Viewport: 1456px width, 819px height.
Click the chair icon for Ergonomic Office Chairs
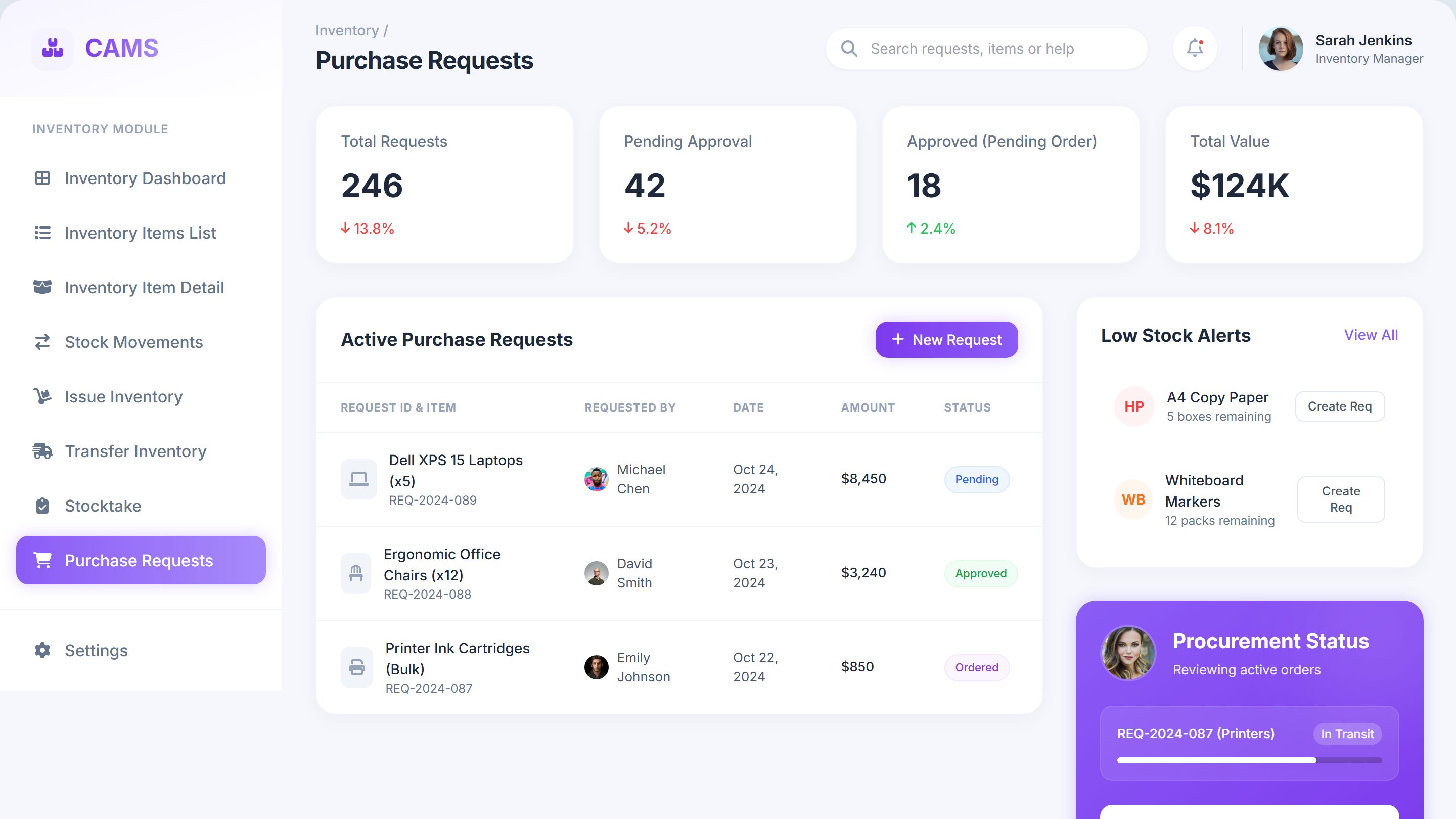[x=356, y=573]
